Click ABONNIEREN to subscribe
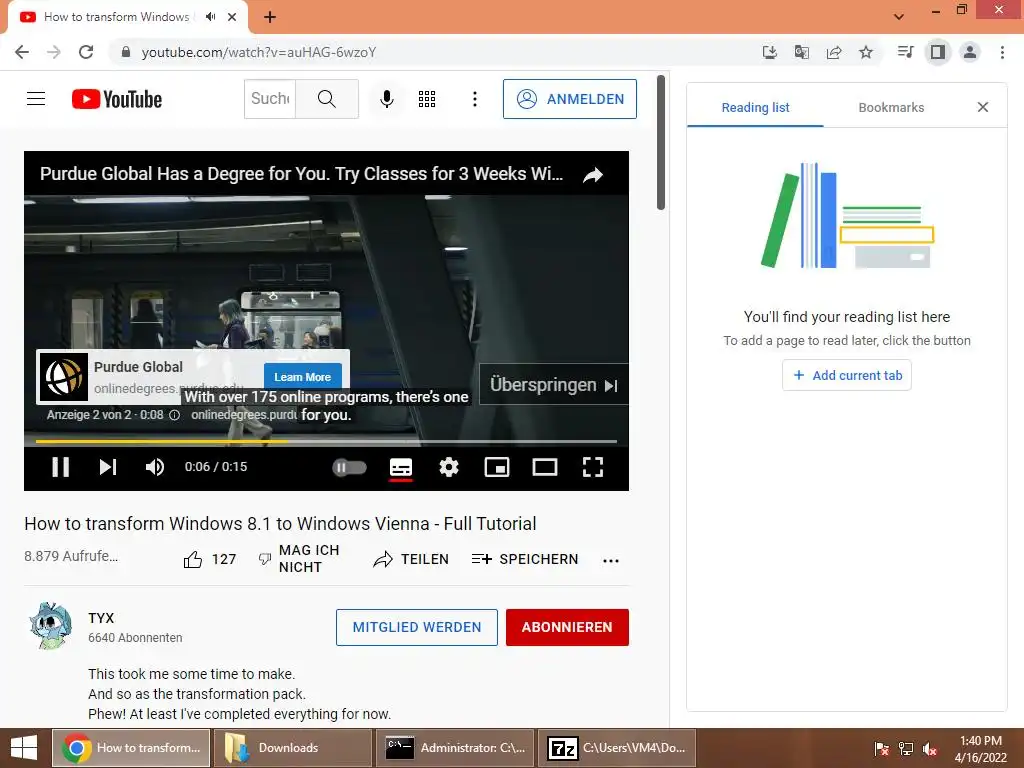 coord(567,627)
